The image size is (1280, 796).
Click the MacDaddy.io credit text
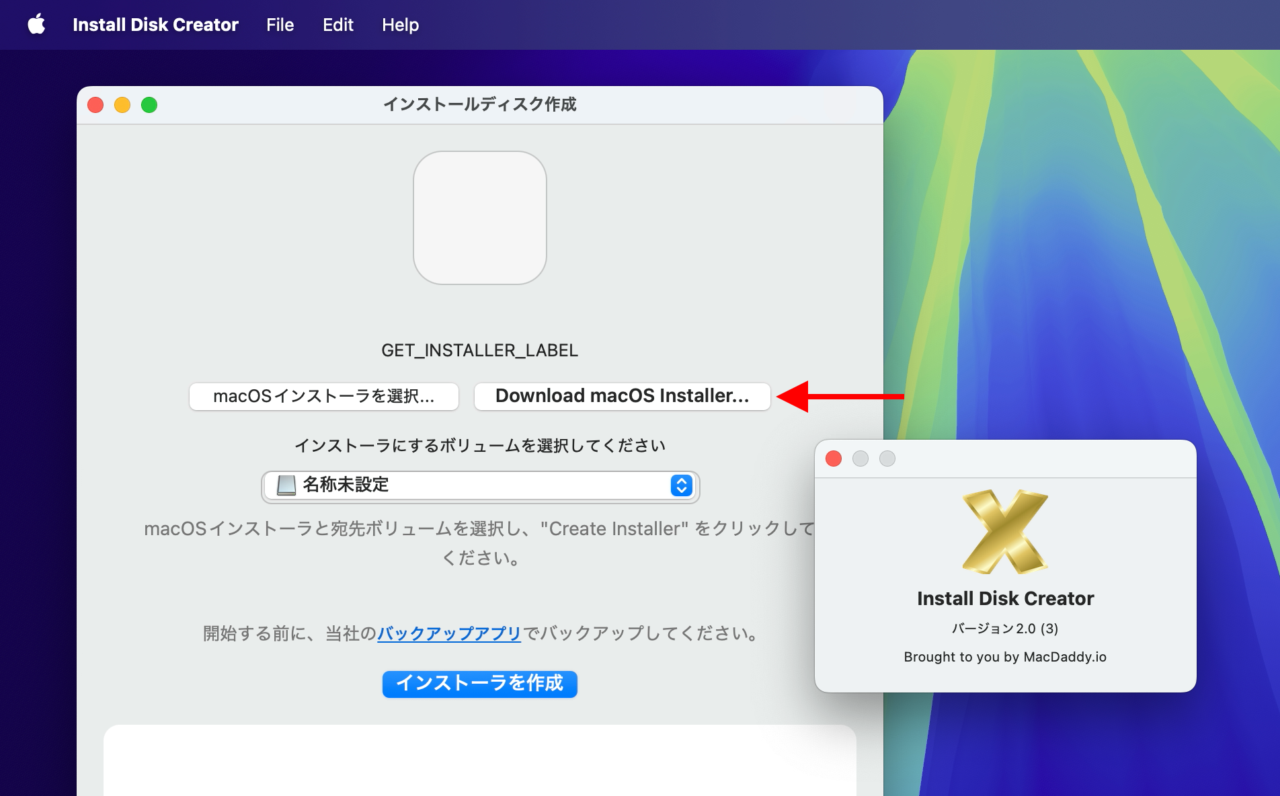click(1004, 657)
